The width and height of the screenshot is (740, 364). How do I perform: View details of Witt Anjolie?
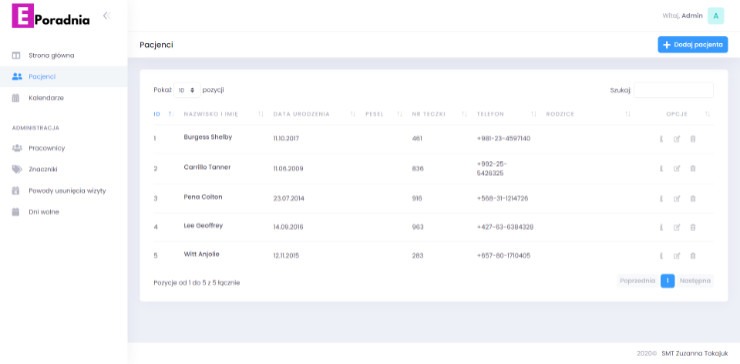661,256
